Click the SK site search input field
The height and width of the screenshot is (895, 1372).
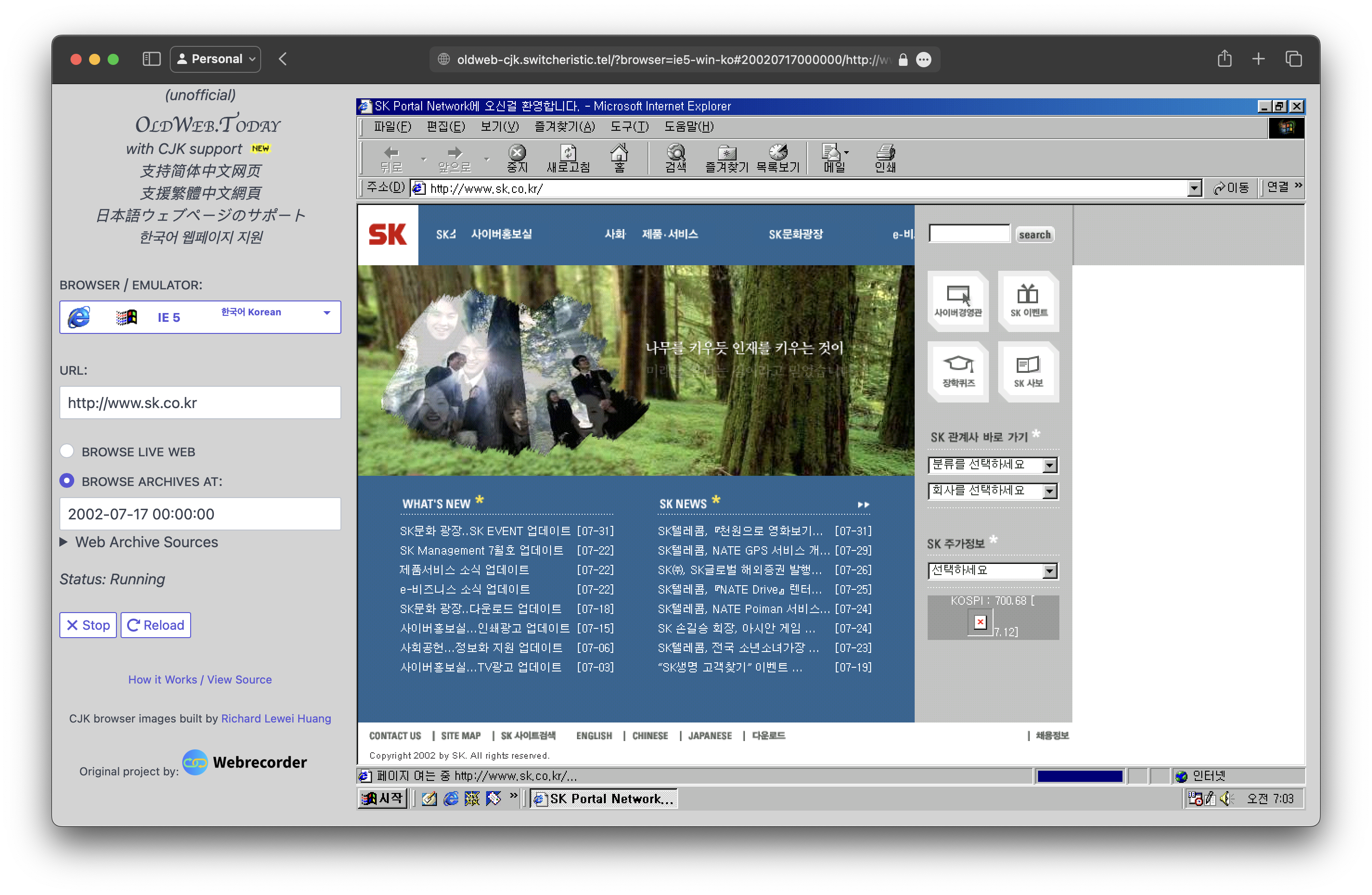pyautogui.click(x=969, y=234)
